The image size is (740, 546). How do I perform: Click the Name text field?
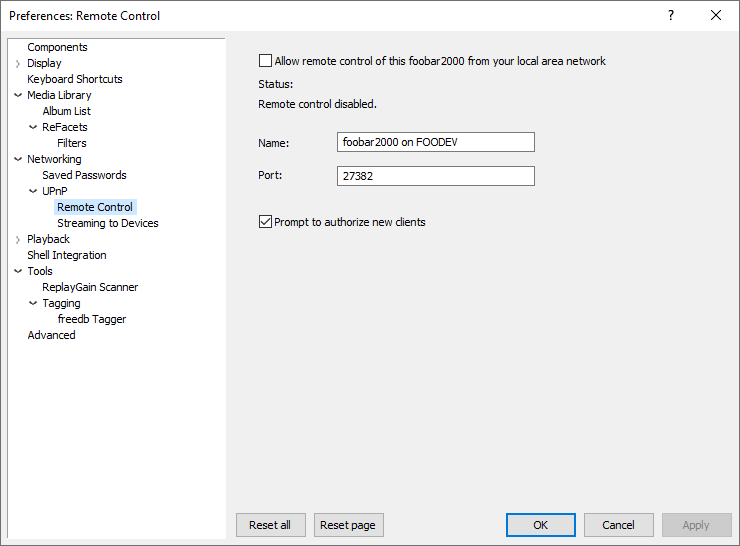click(436, 143)
